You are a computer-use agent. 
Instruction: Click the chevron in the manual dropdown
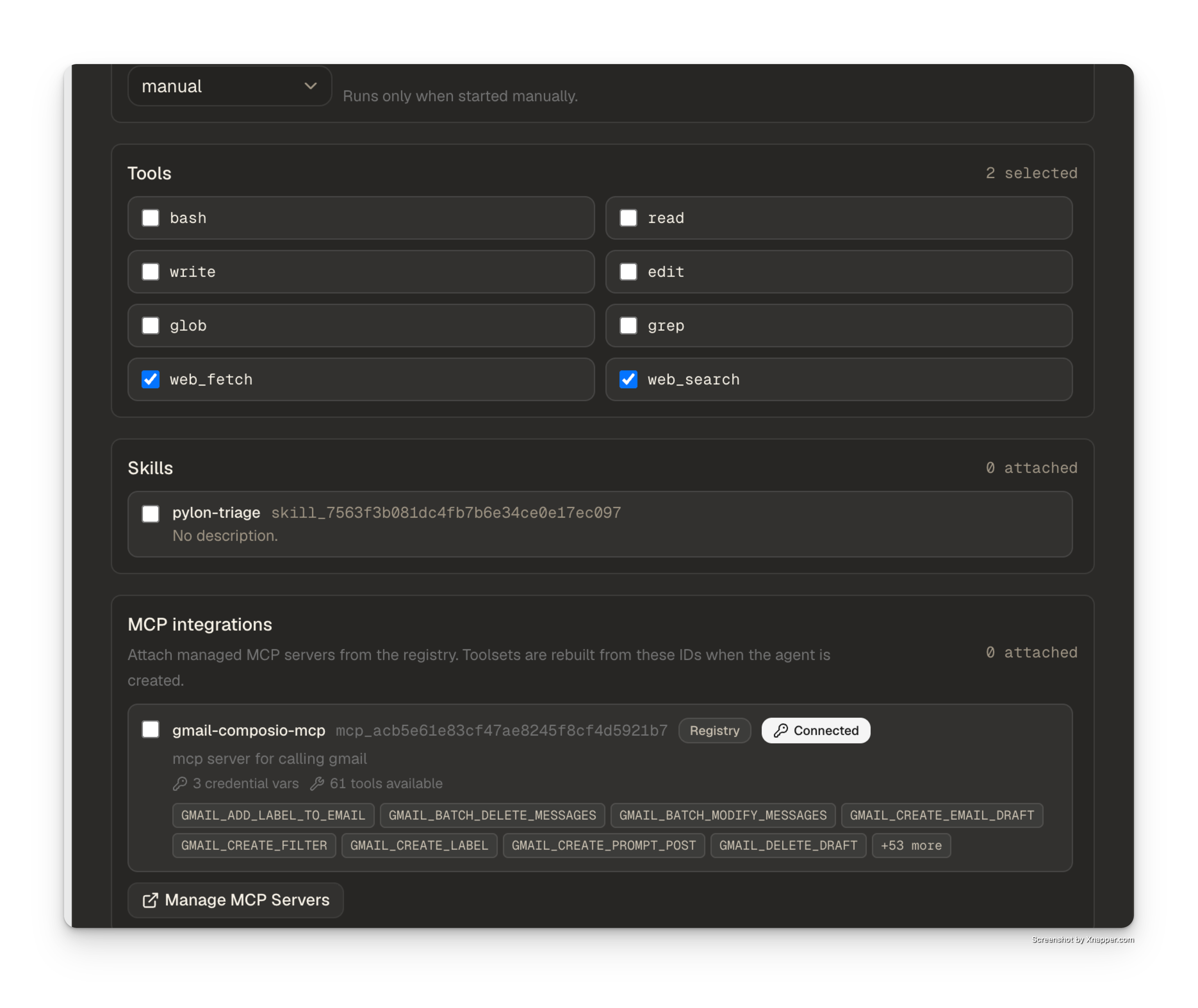pos(310,86)
